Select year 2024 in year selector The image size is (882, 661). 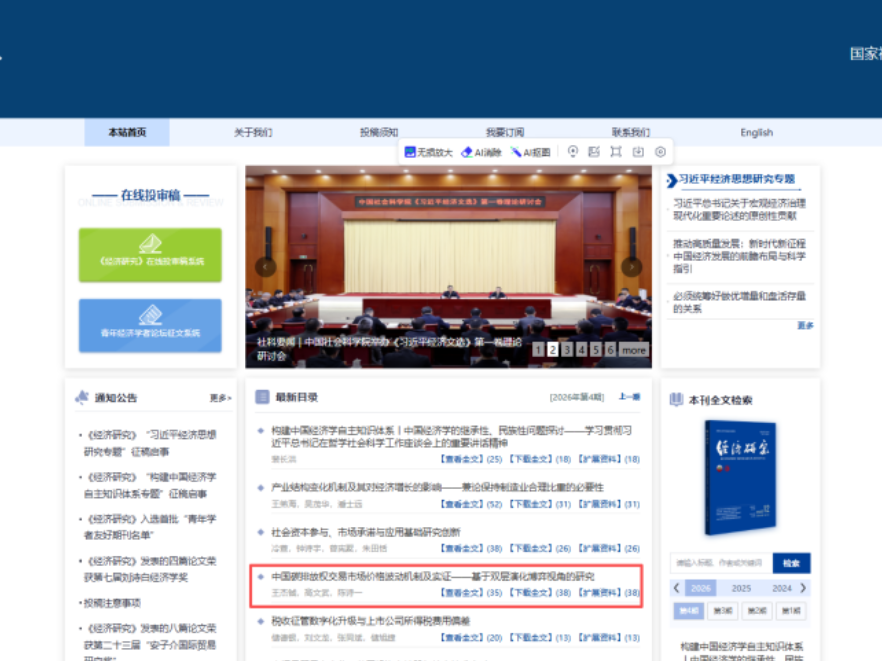click(782, 588)
